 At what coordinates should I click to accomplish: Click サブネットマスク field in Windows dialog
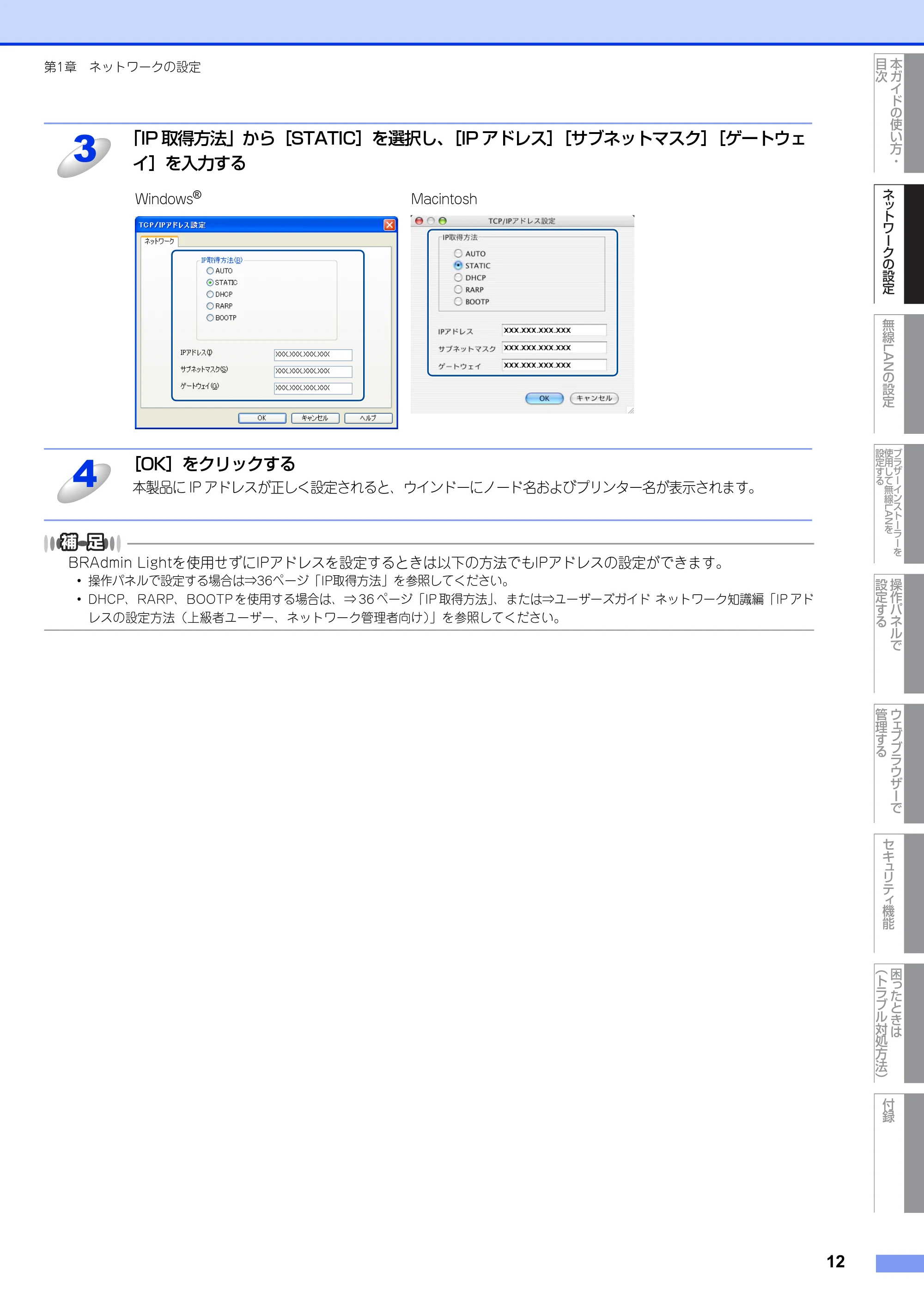[313, 371]
